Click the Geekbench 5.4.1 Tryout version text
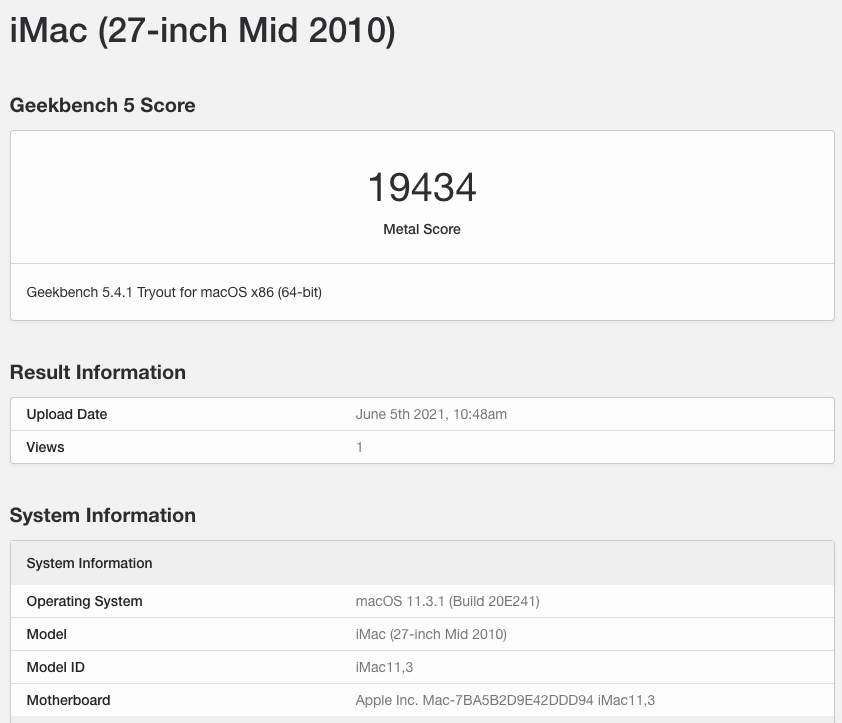Viewport: 842px width, 723px height. click(174, 292)
